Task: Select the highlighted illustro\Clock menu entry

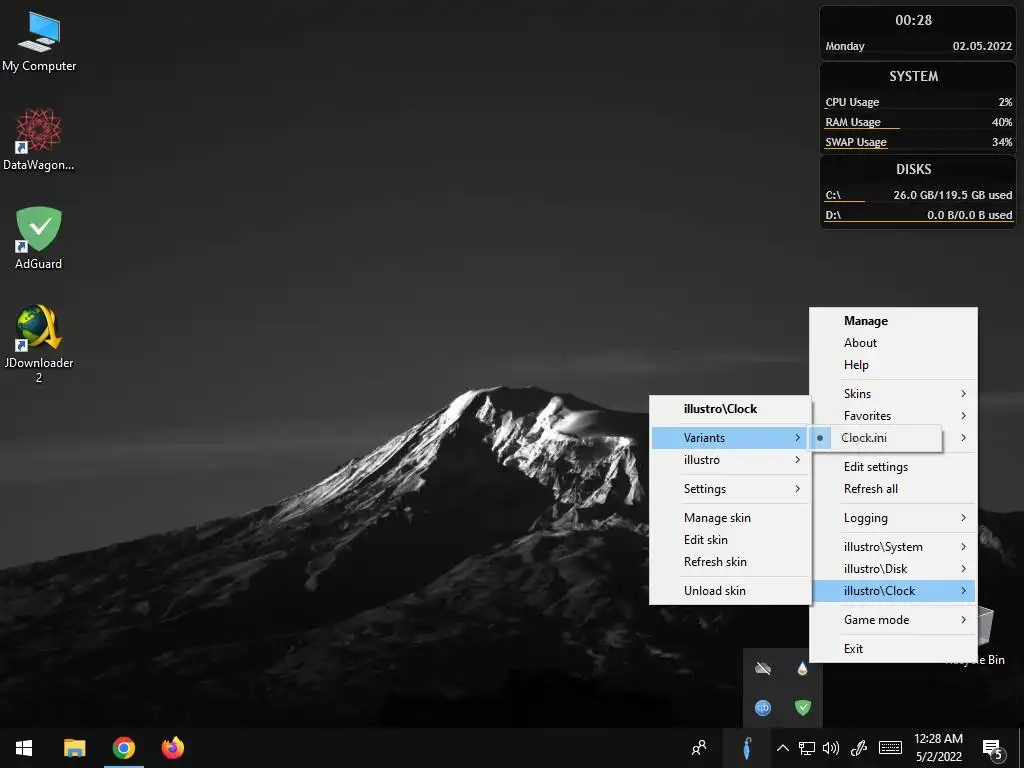Action: 893,591
